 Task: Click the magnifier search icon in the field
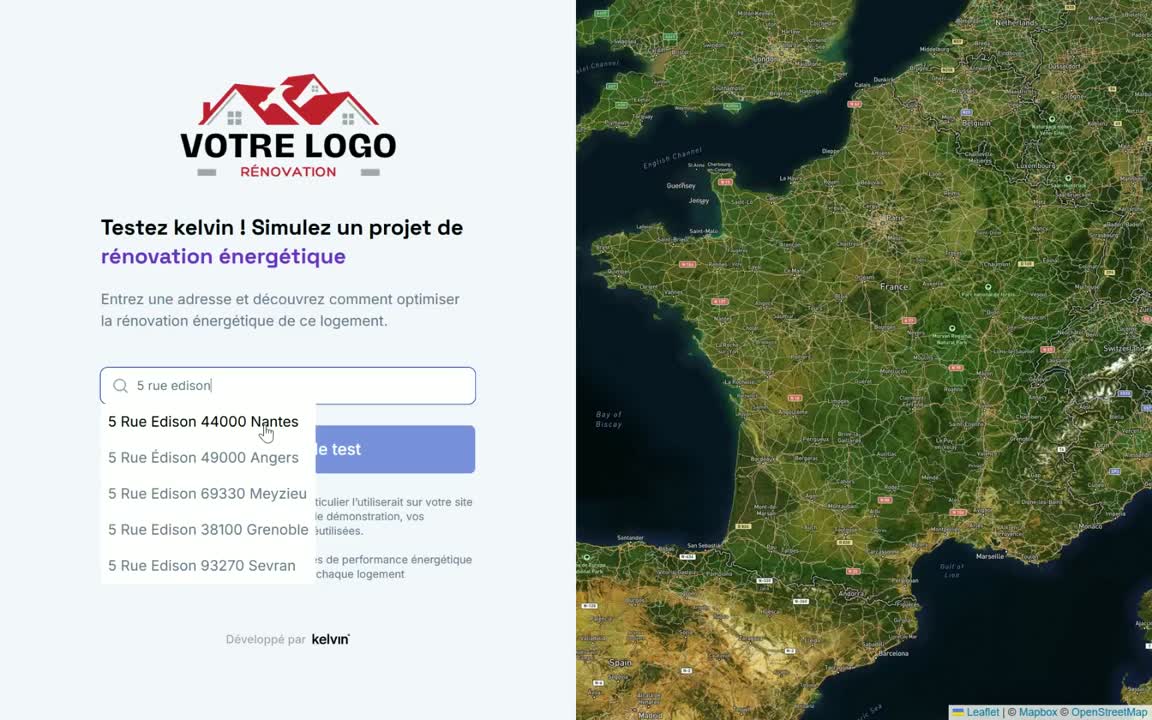(x=120, y=386)
